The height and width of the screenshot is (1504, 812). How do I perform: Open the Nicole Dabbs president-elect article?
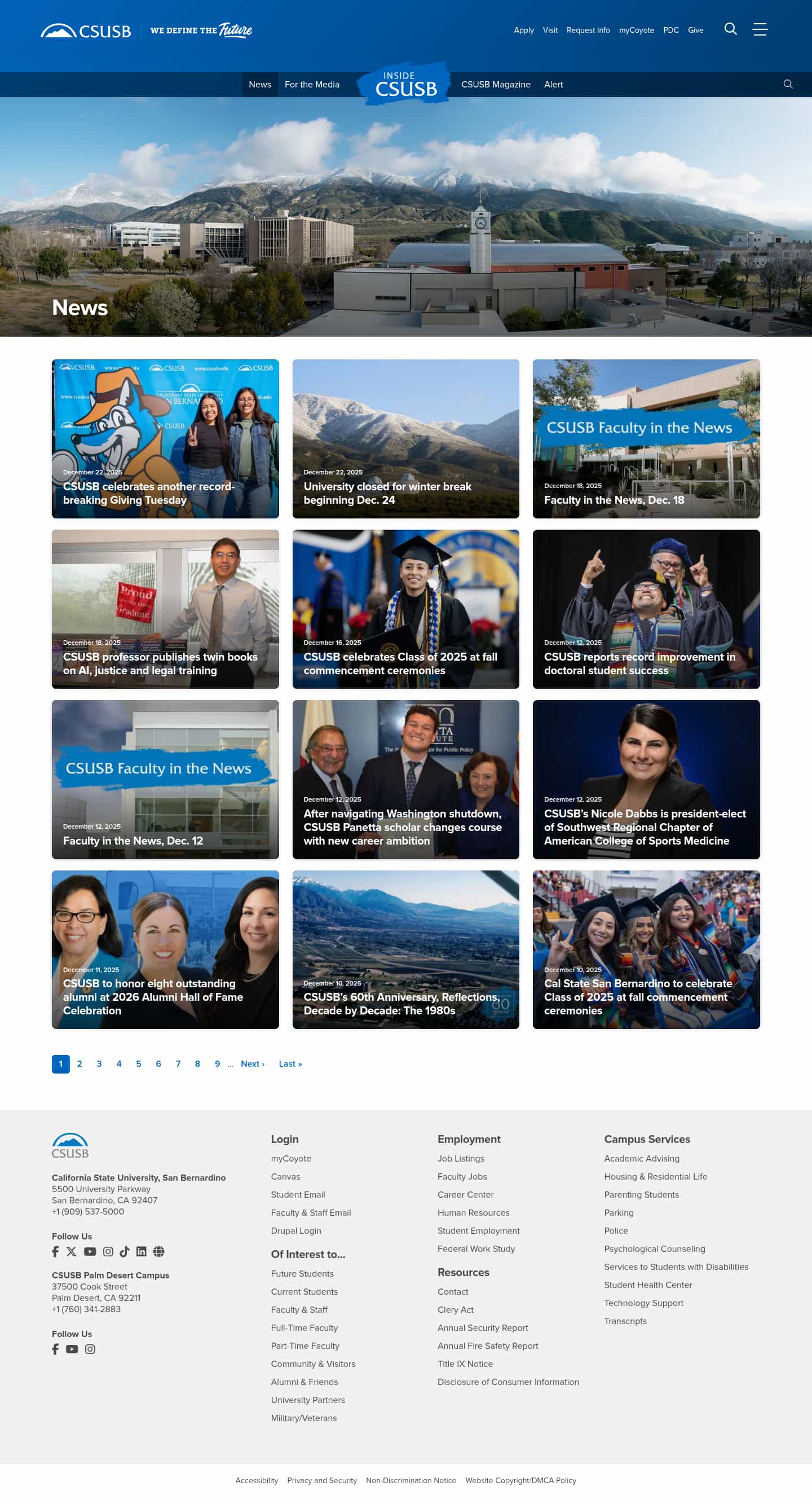tap(646, 780)
